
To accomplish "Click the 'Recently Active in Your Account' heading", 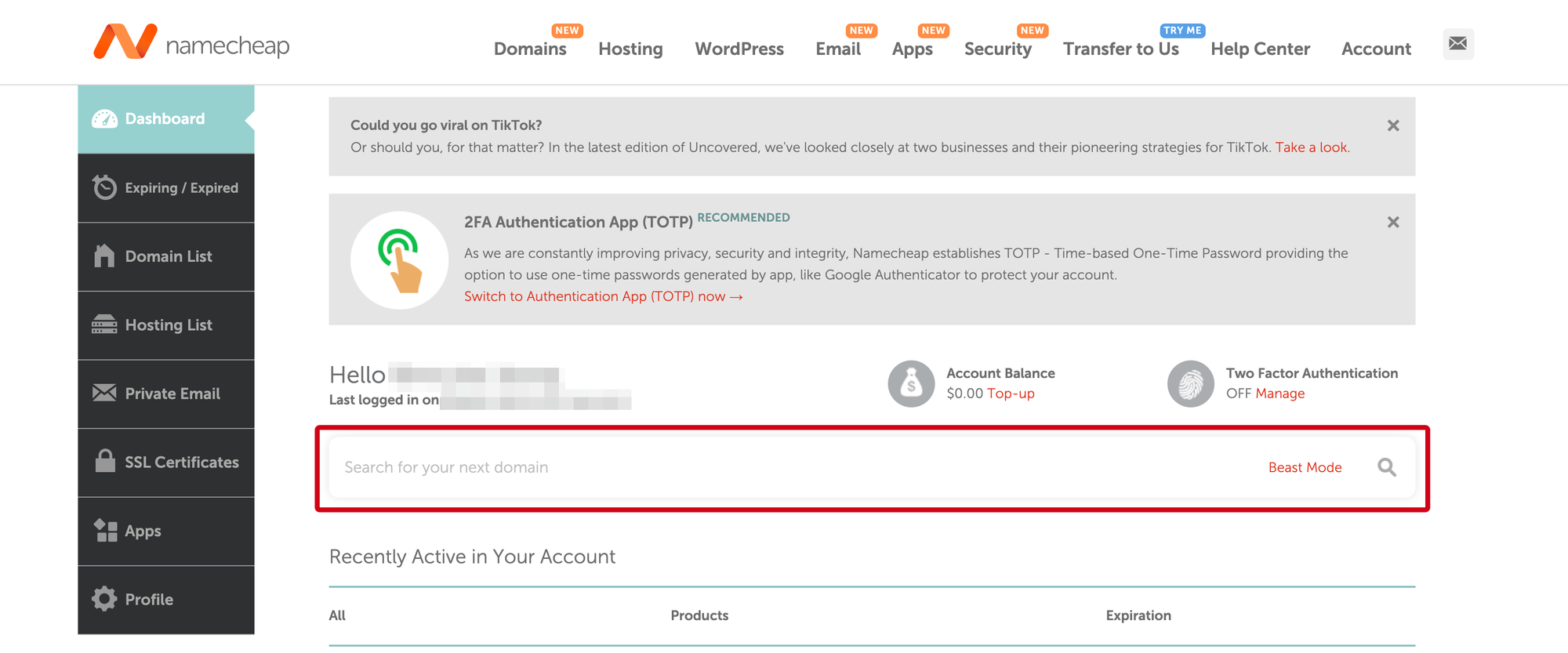I will click(472, 557).
